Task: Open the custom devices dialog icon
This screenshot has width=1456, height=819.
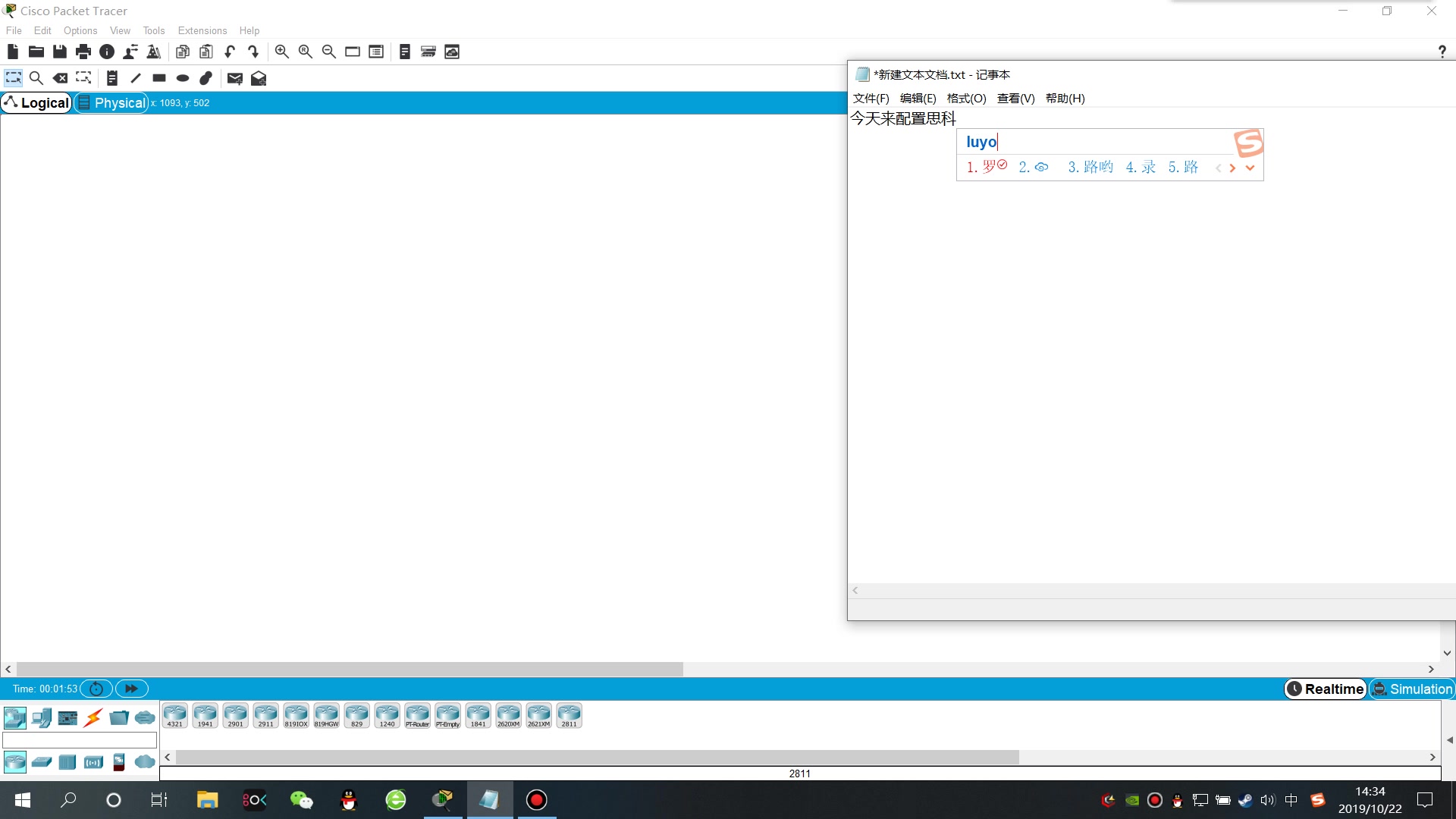Action: 376,52
